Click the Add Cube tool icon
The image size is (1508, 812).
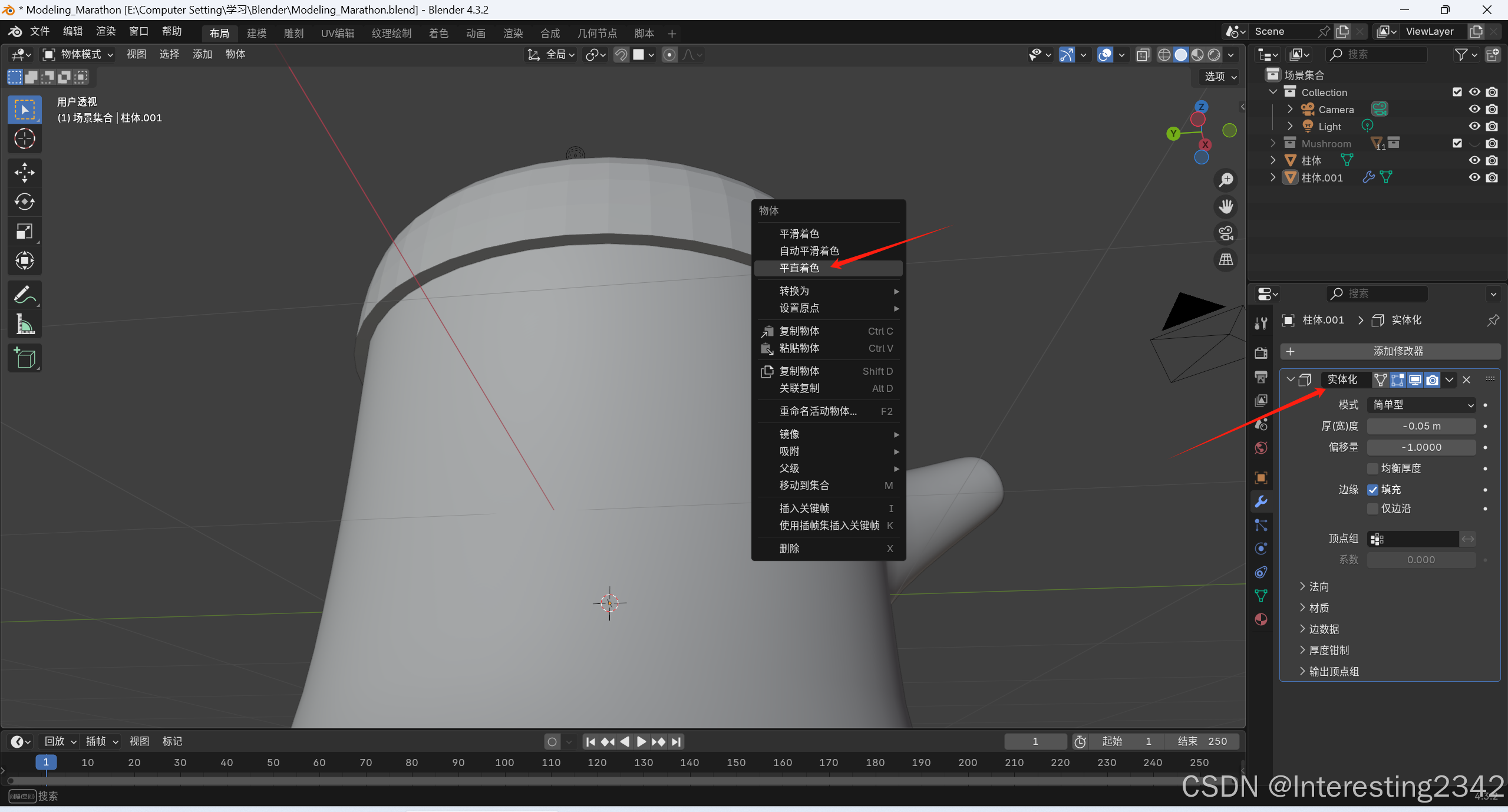(24, 358)
